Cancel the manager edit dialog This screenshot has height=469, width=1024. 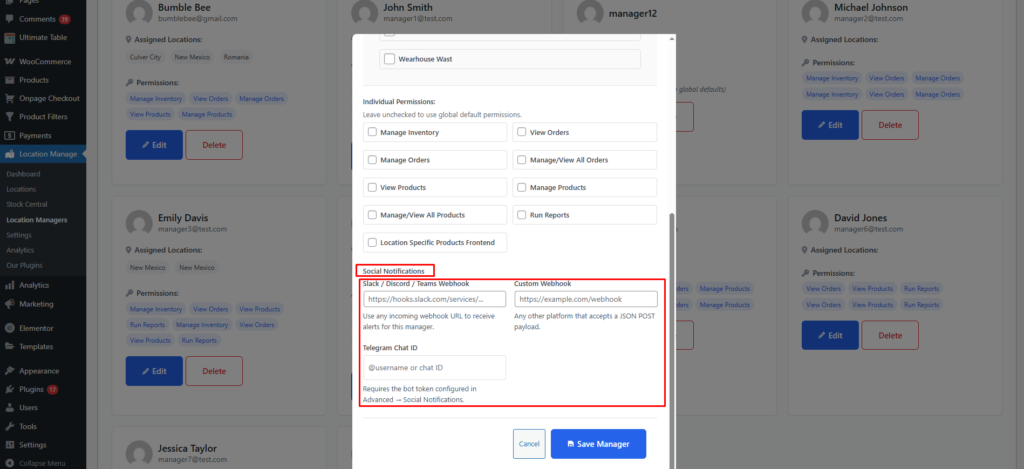click(529, 443)
